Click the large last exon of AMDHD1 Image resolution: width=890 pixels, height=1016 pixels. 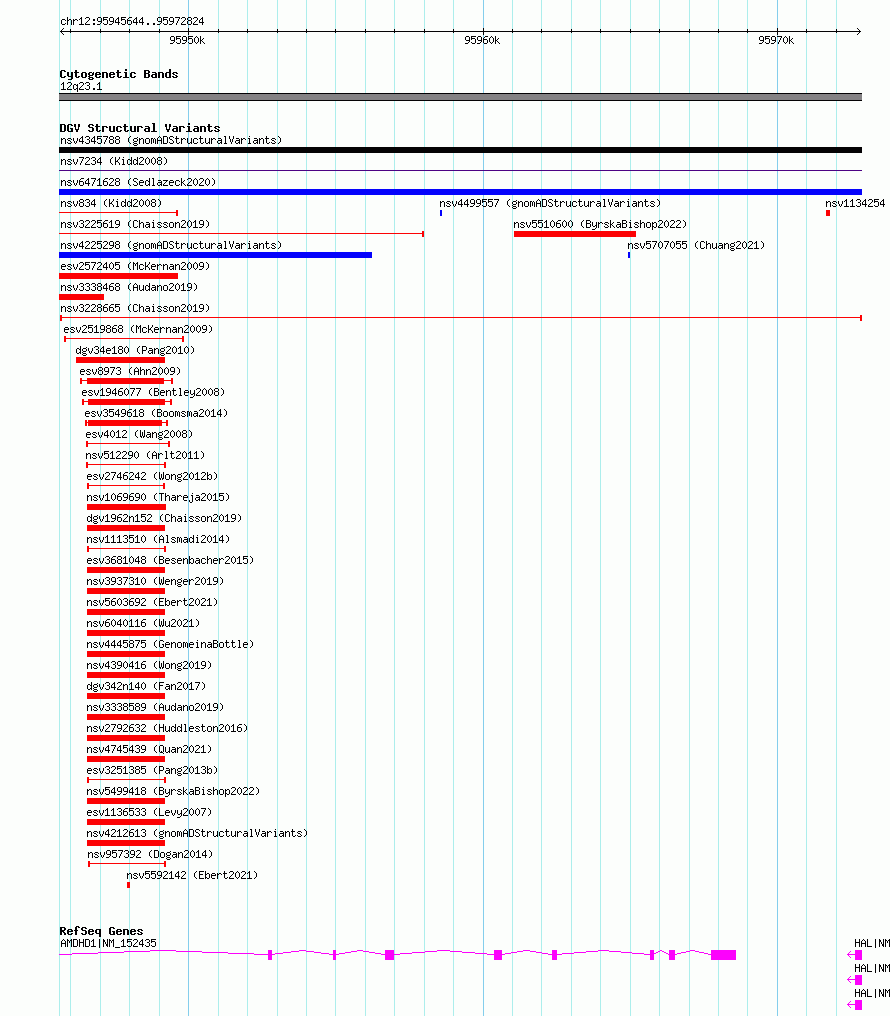pos(724,955)
